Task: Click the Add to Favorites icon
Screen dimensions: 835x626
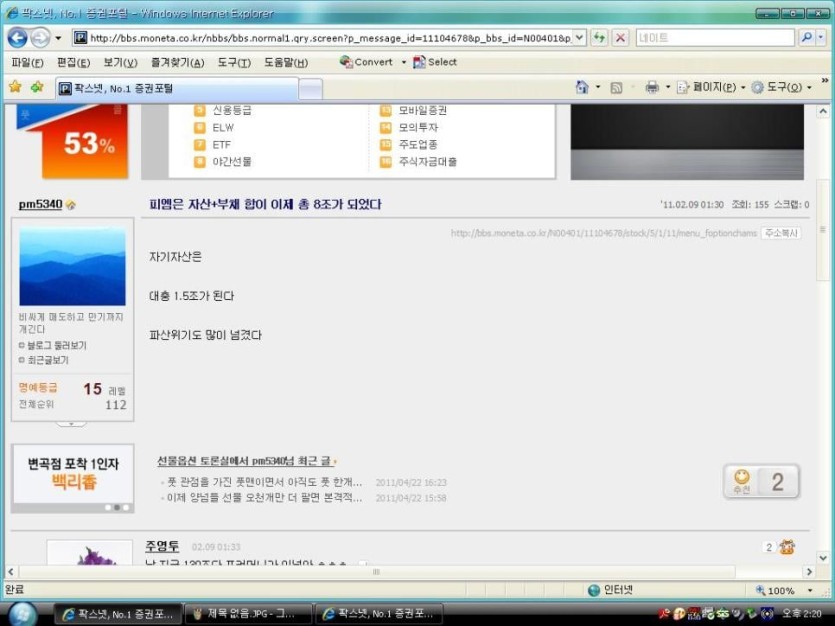Action: [x=37, y=87]
